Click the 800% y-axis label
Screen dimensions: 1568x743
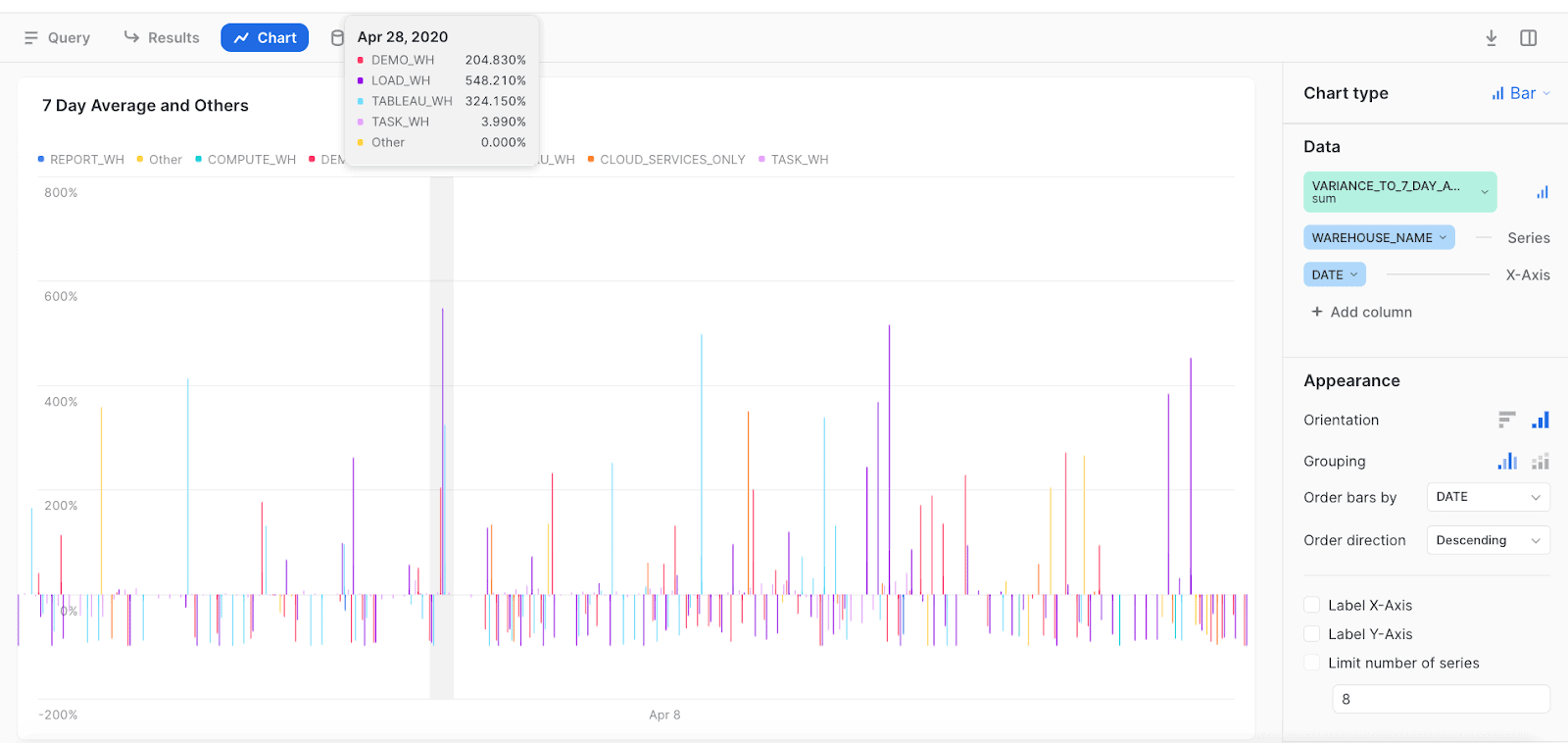(61, 192)
